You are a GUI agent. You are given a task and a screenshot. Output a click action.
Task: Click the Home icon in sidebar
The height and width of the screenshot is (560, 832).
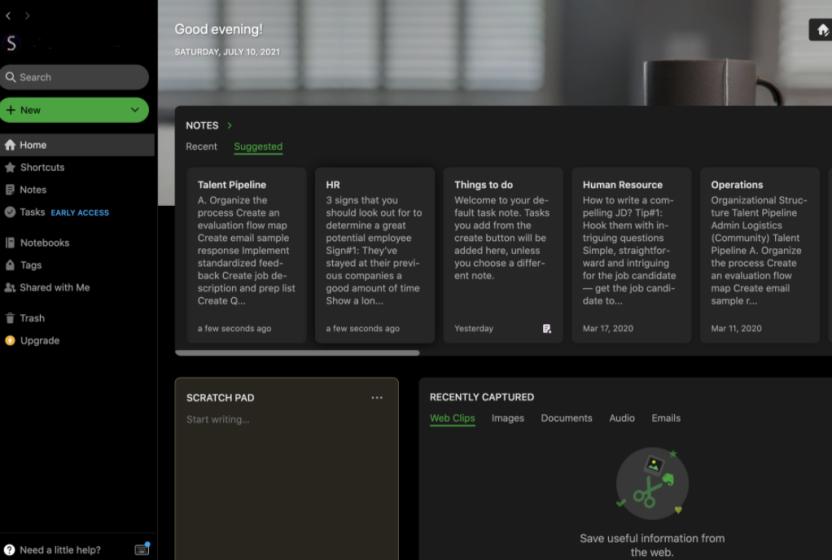click(10, 145)
